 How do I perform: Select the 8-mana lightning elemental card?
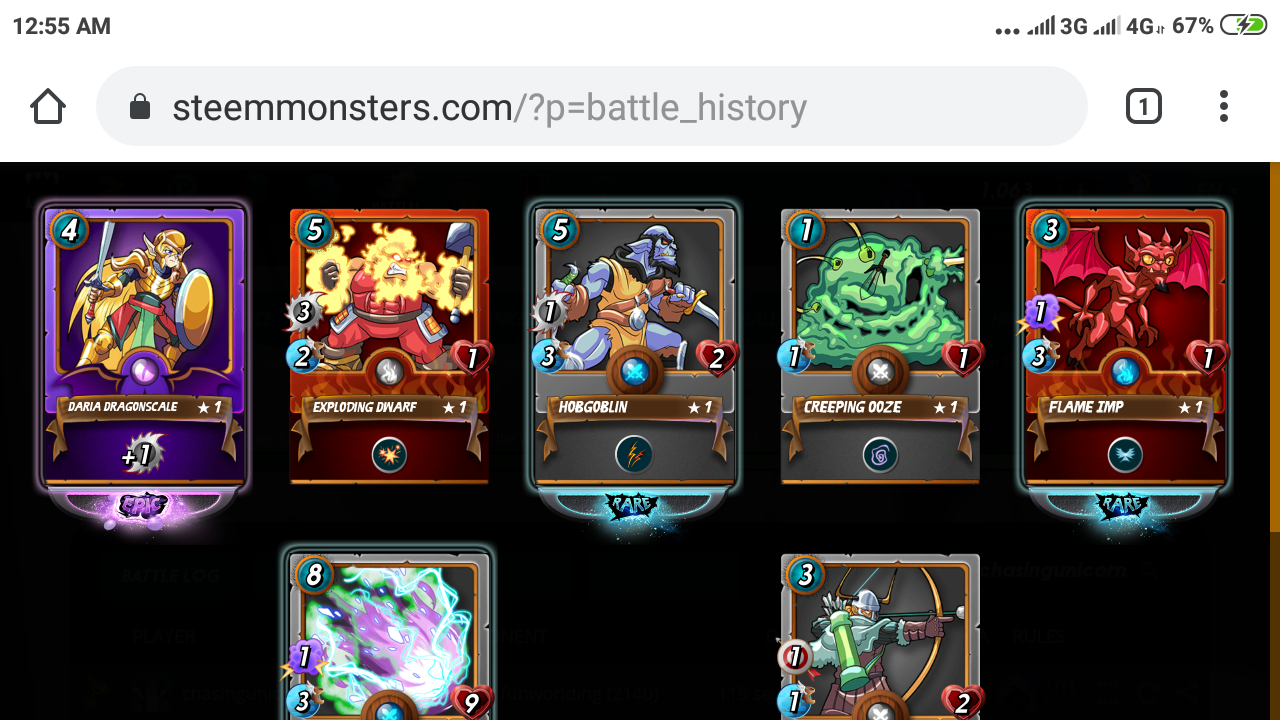(389, 635)
